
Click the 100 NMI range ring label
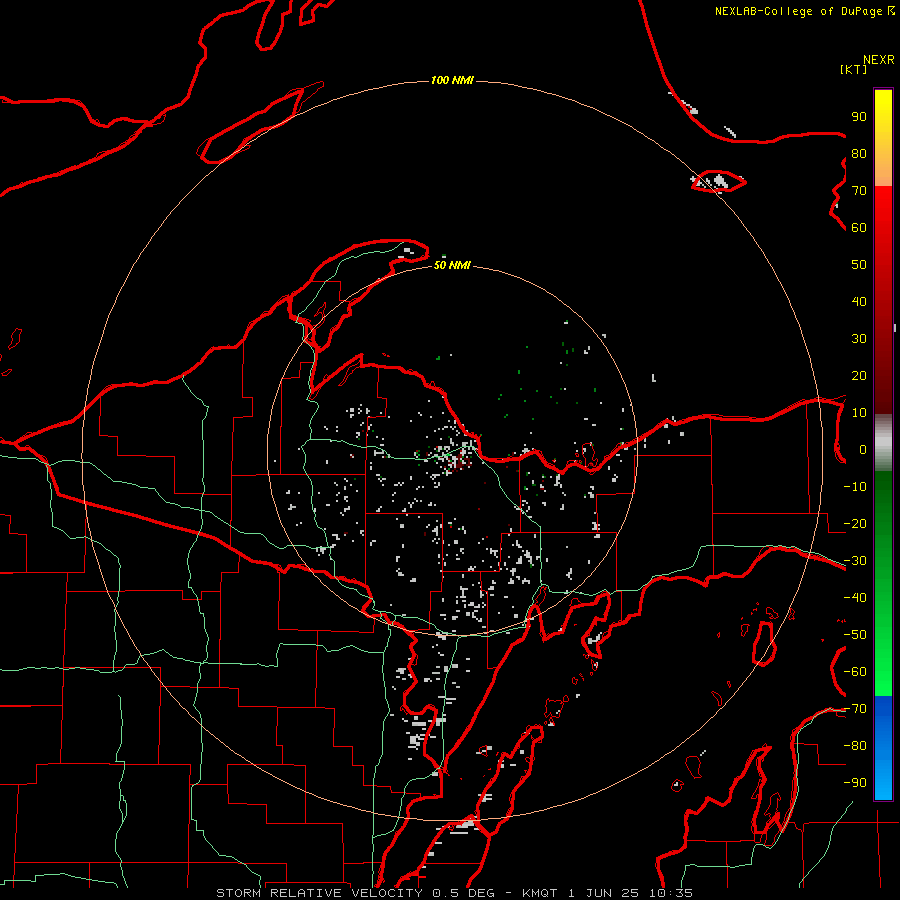click(452, 80)
